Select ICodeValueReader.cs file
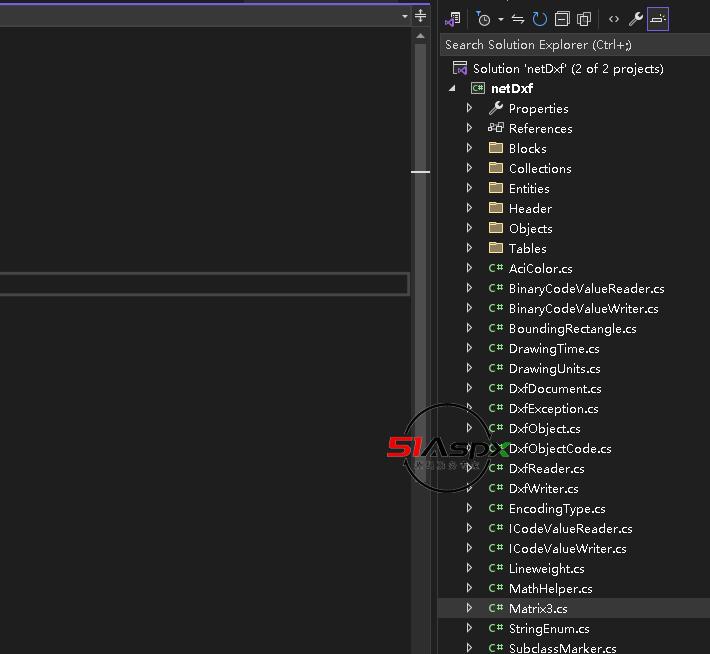This screenshot has width=710, height=654. [571, 529]
